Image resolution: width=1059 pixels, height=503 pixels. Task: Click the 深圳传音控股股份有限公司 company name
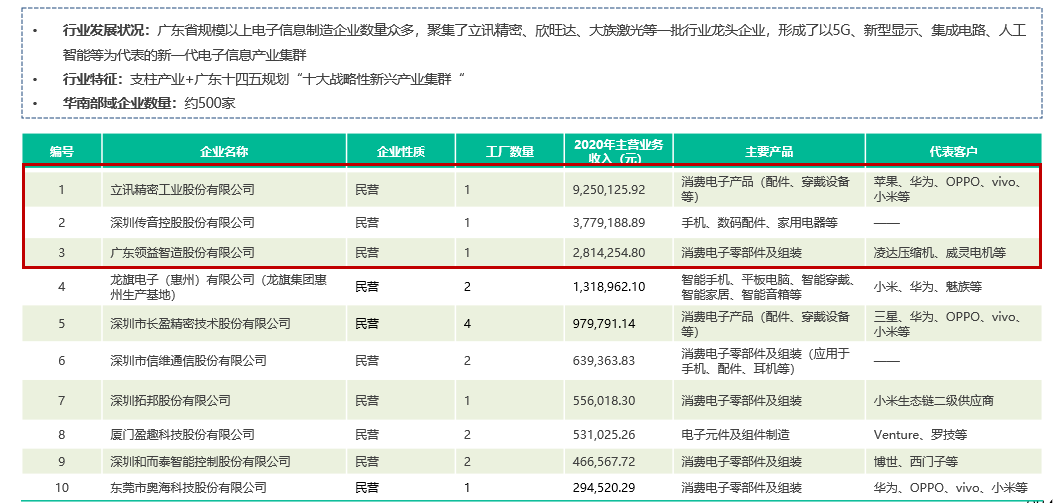(182, 222)
